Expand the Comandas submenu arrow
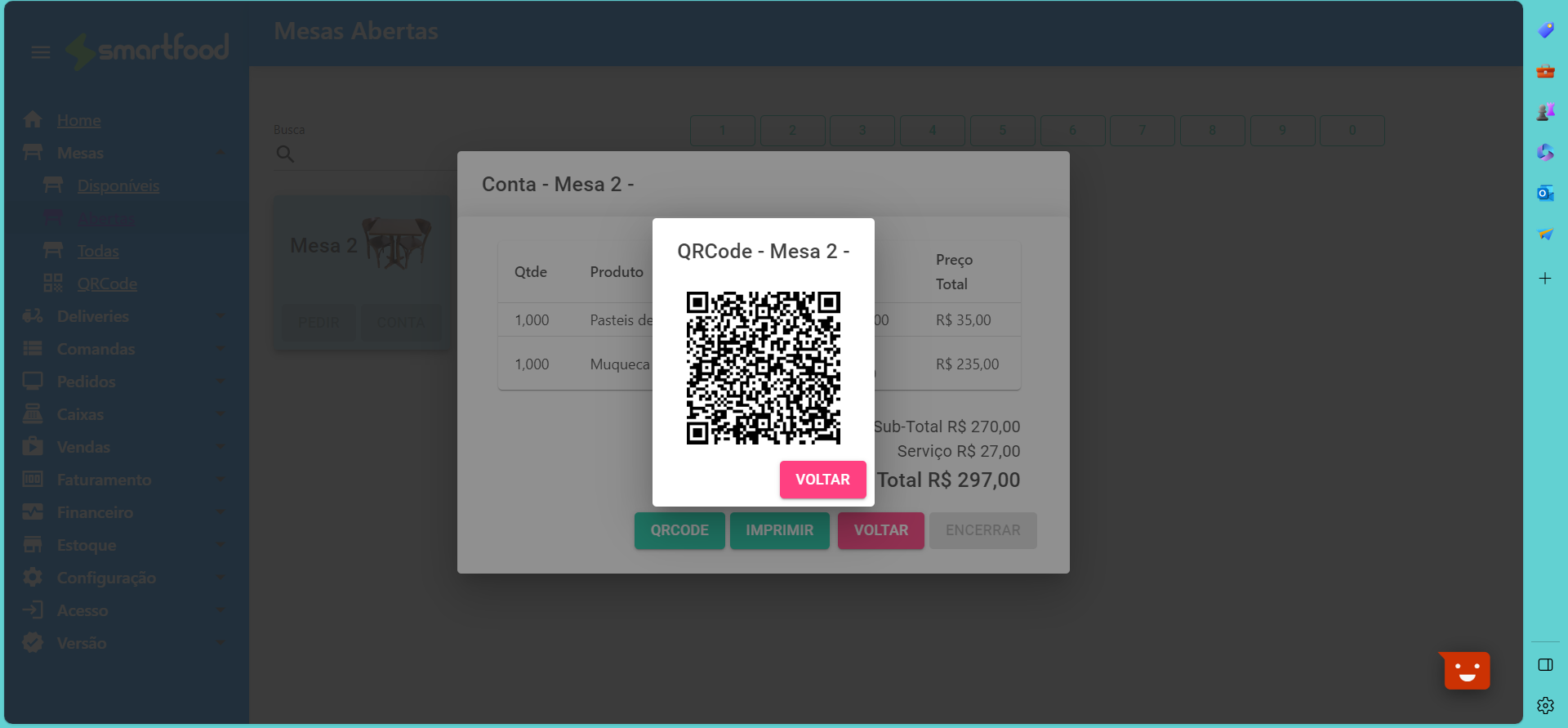 pyautogui.click(x=219, y=349)
